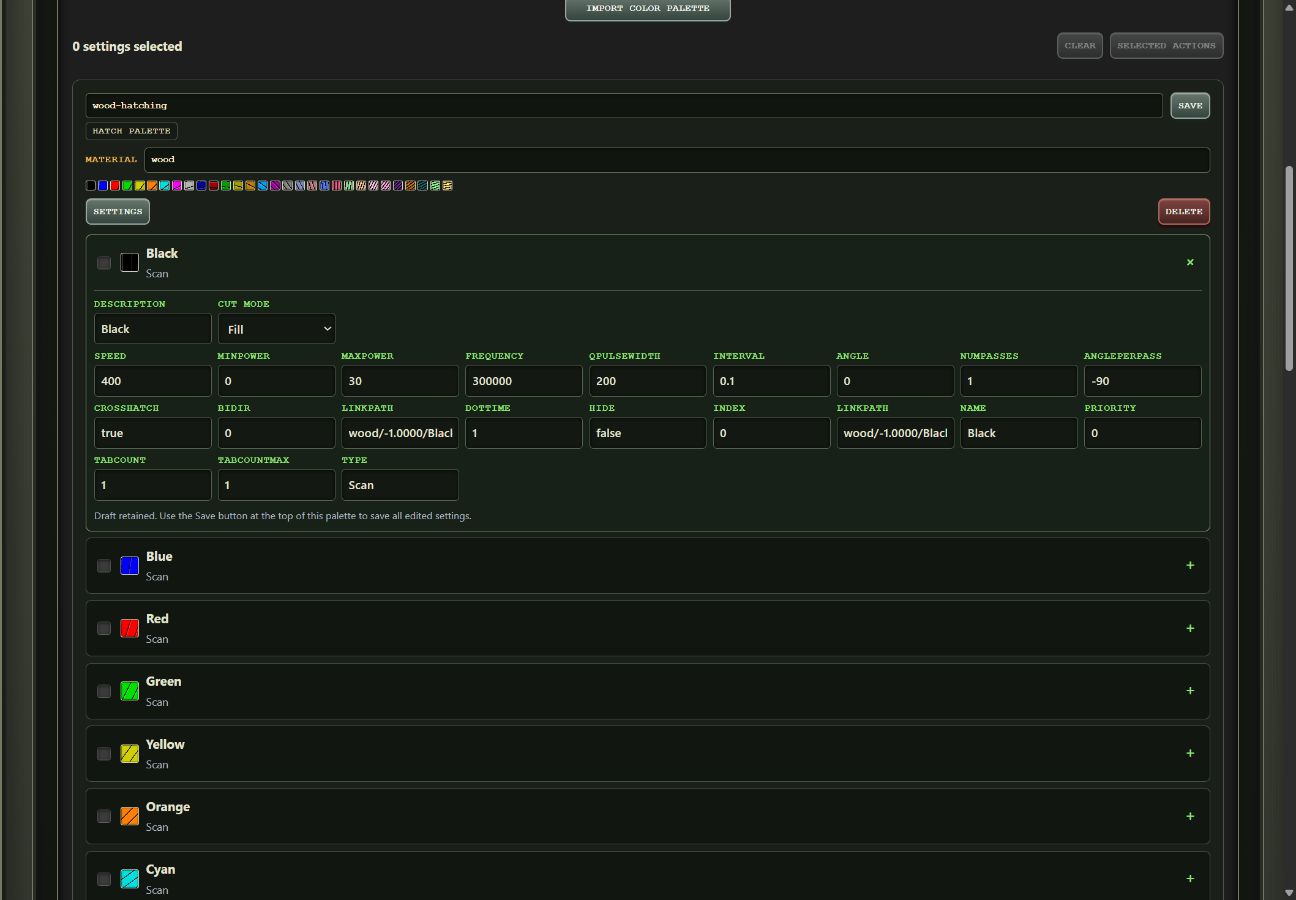Collapse the Black setting with the x icon
The height and width of the screenshot is (900, 1296).
coord(1190,262)
